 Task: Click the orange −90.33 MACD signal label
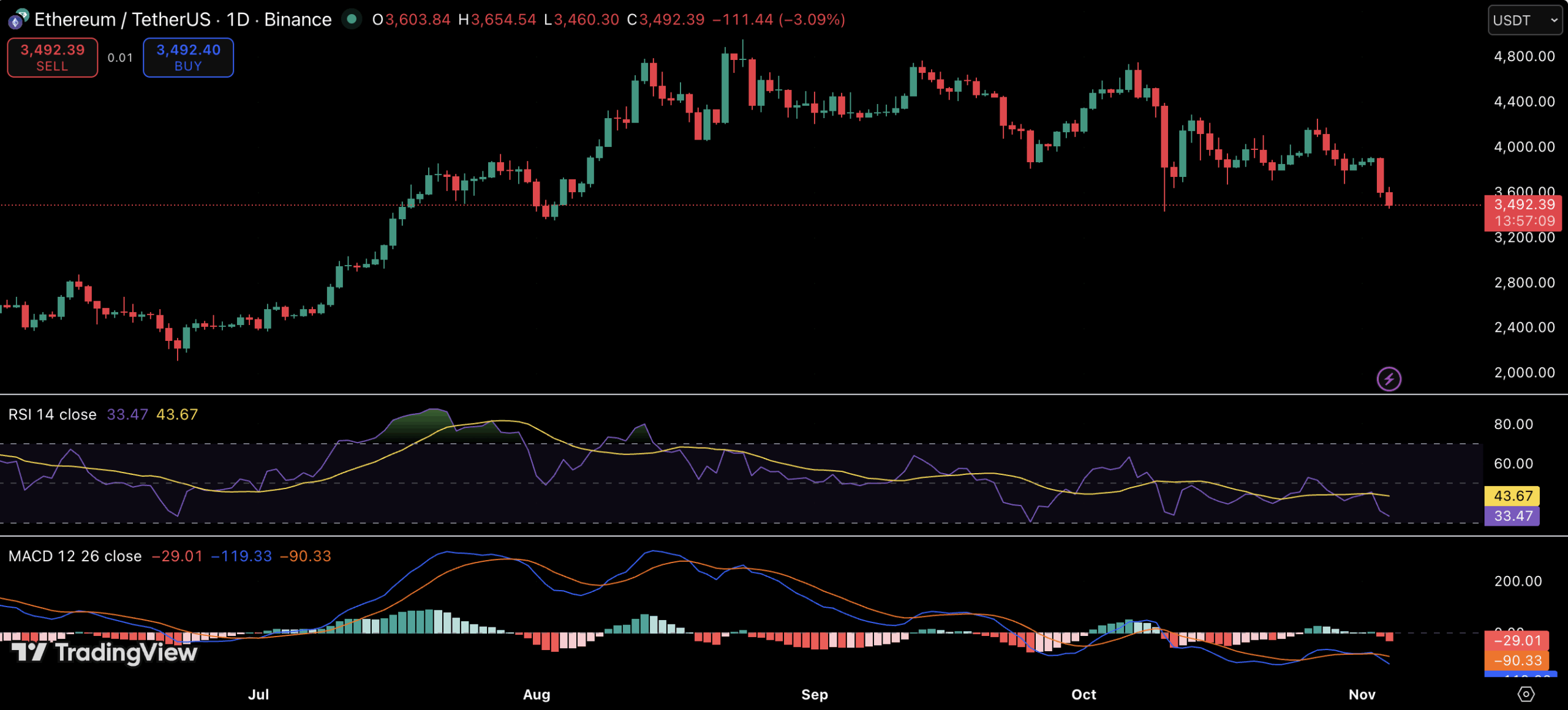(x=1516, y=660)
